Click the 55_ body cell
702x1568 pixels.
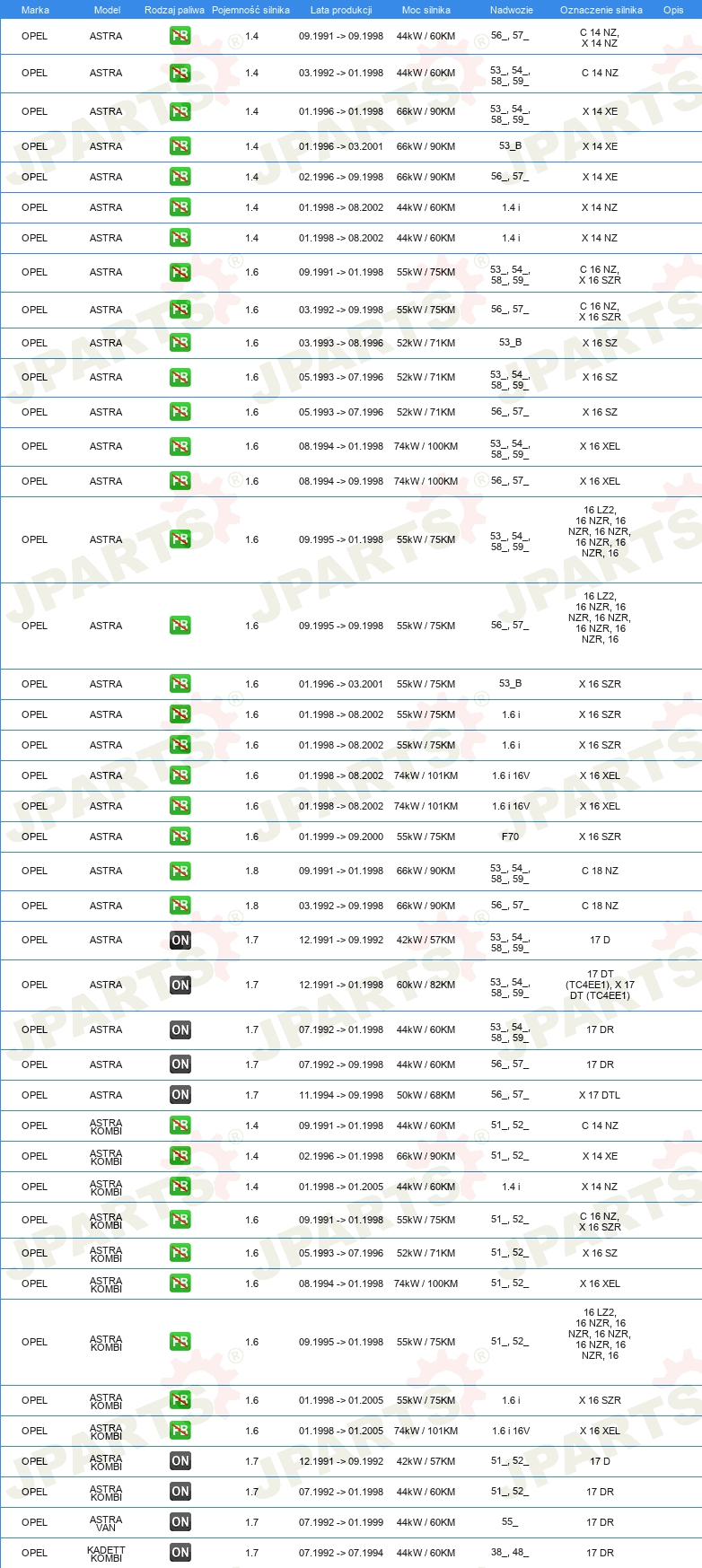pos(510,1522)
